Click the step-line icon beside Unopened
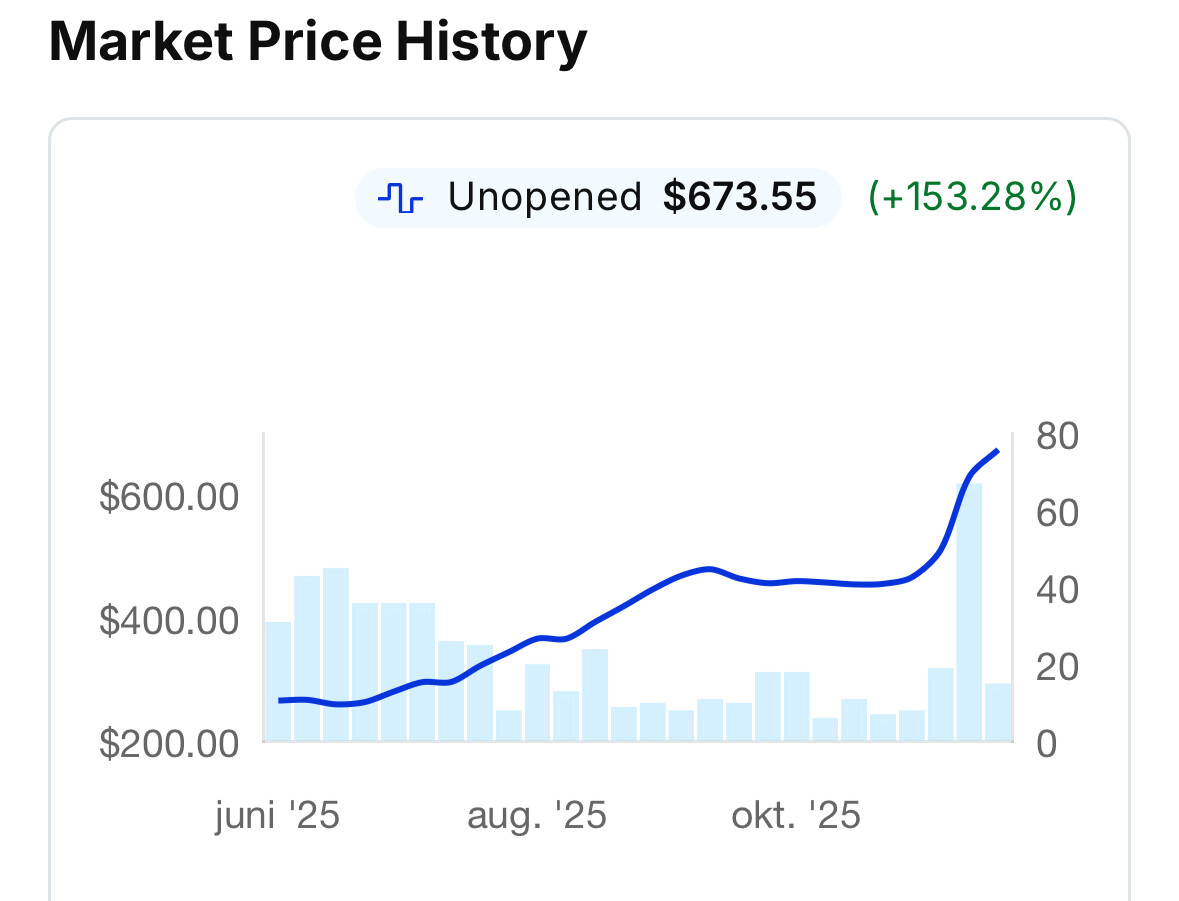 click(400, 198)
